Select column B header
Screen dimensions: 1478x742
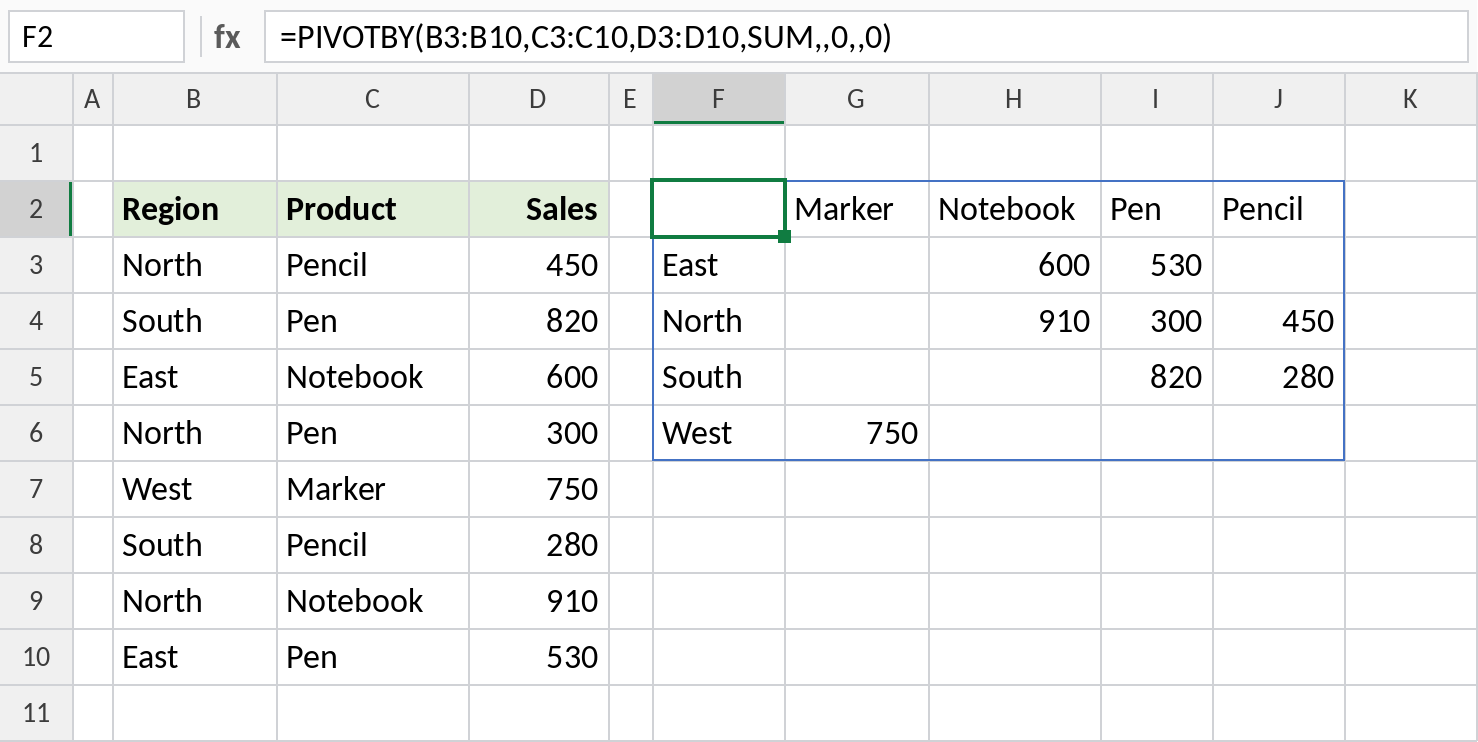(x=195, y=99)
